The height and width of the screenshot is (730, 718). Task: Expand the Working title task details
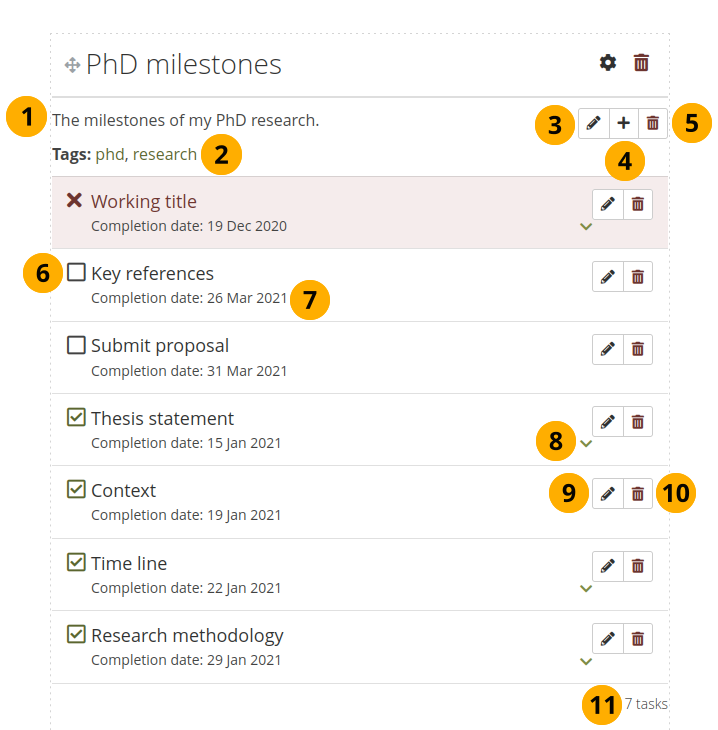coord(586,227)
